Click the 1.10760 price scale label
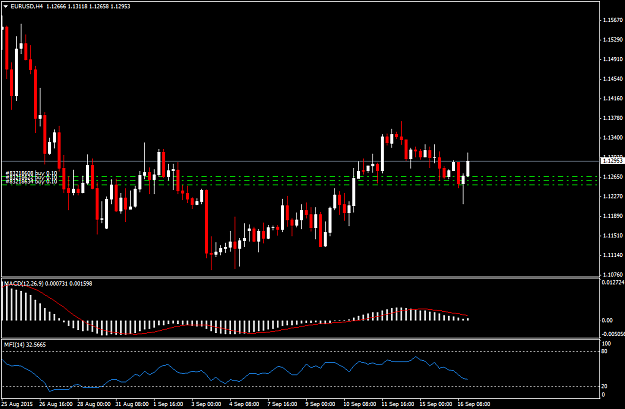Viewport: 625px width, 409px height. [613, 274]
